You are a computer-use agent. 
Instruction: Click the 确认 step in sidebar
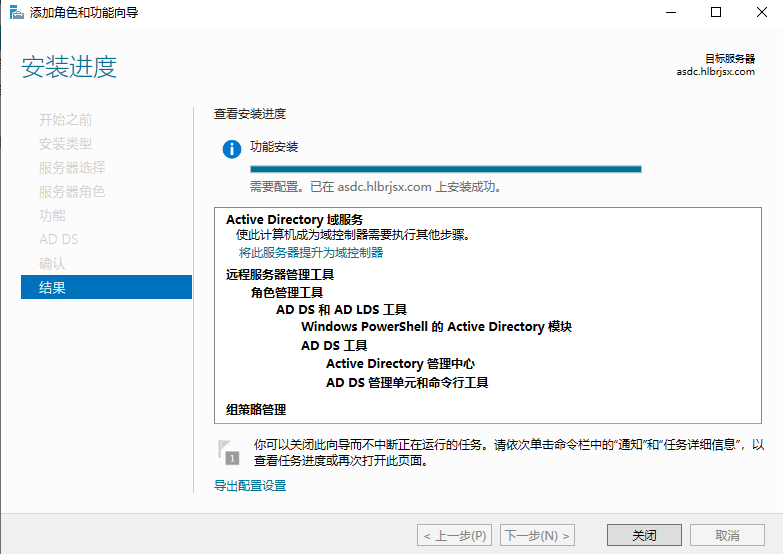pos(52,264)
